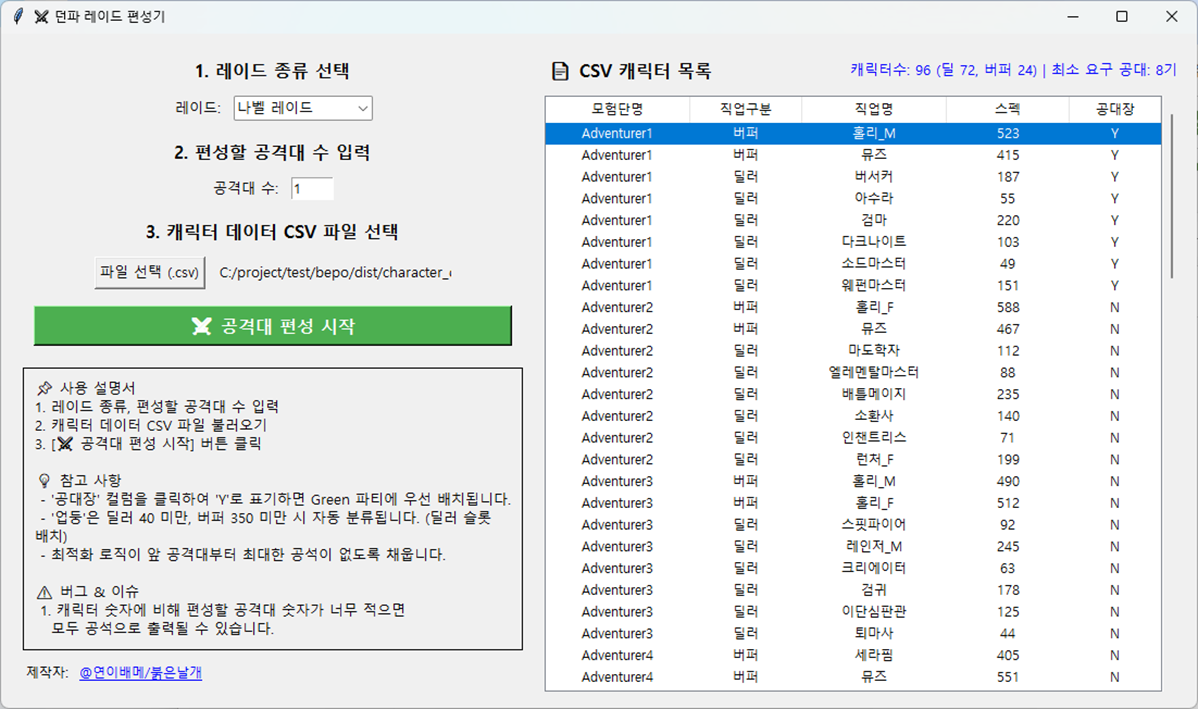
Task: Click the document icon beside CSV 캐릭터 목록
Action: [x=560, y=72]
